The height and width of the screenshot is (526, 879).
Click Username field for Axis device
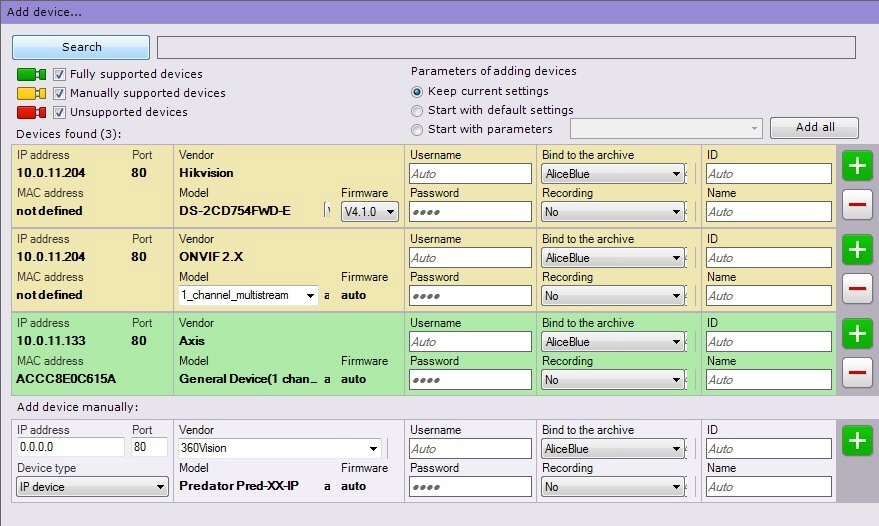point(470,342)
